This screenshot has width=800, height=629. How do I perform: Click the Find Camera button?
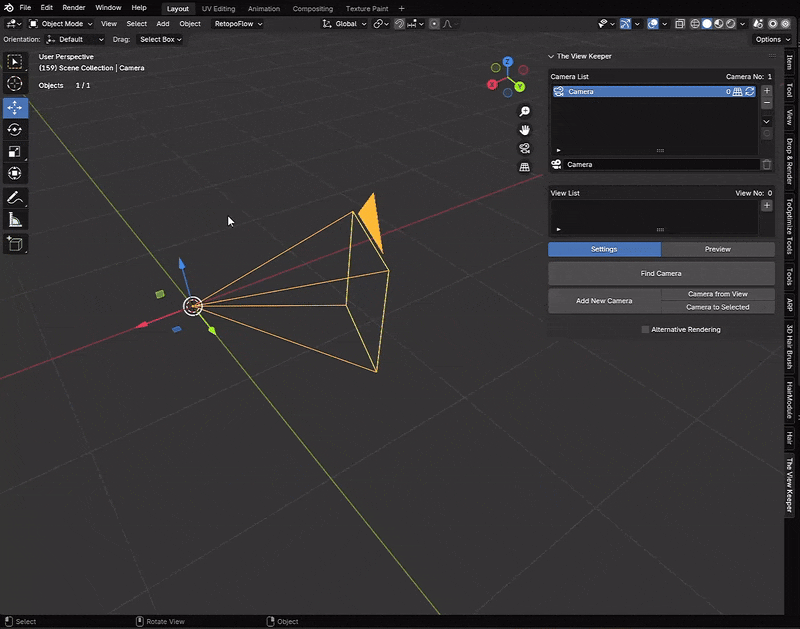[661, 273]
